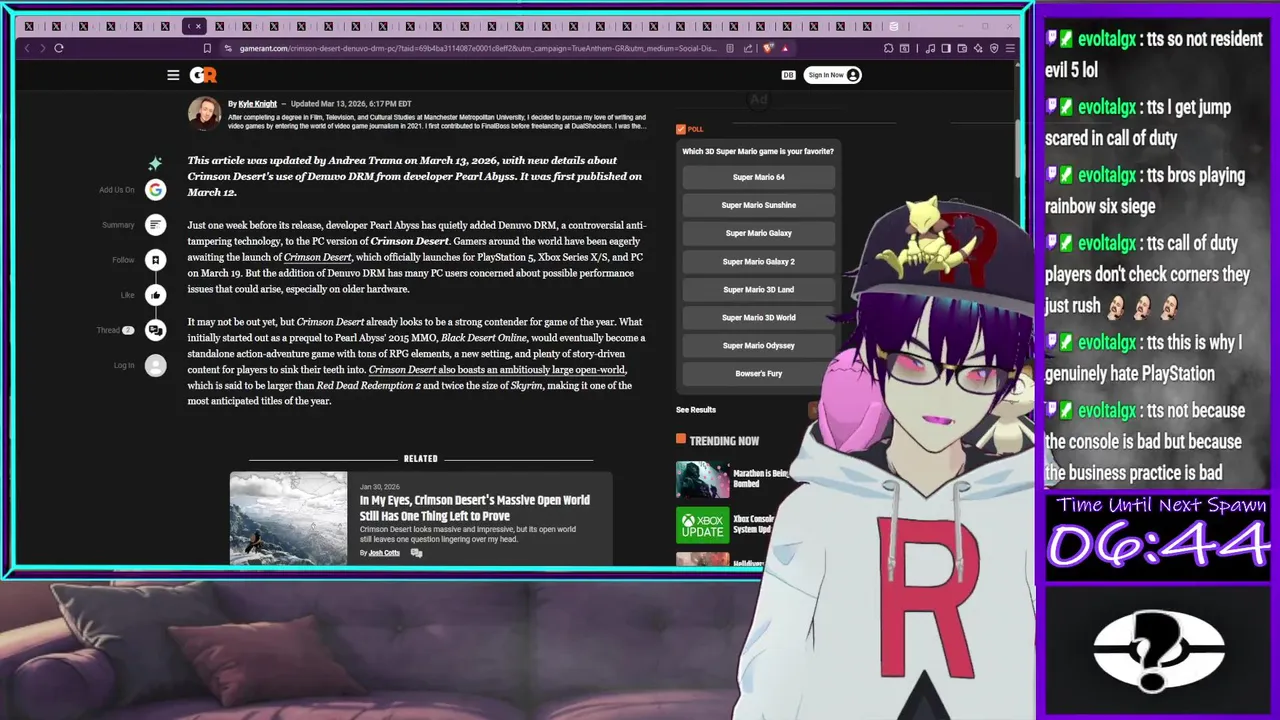The image size is (1280, 720).
Task: Vote for Super Mario Odyssey
Action: [758, 345]
